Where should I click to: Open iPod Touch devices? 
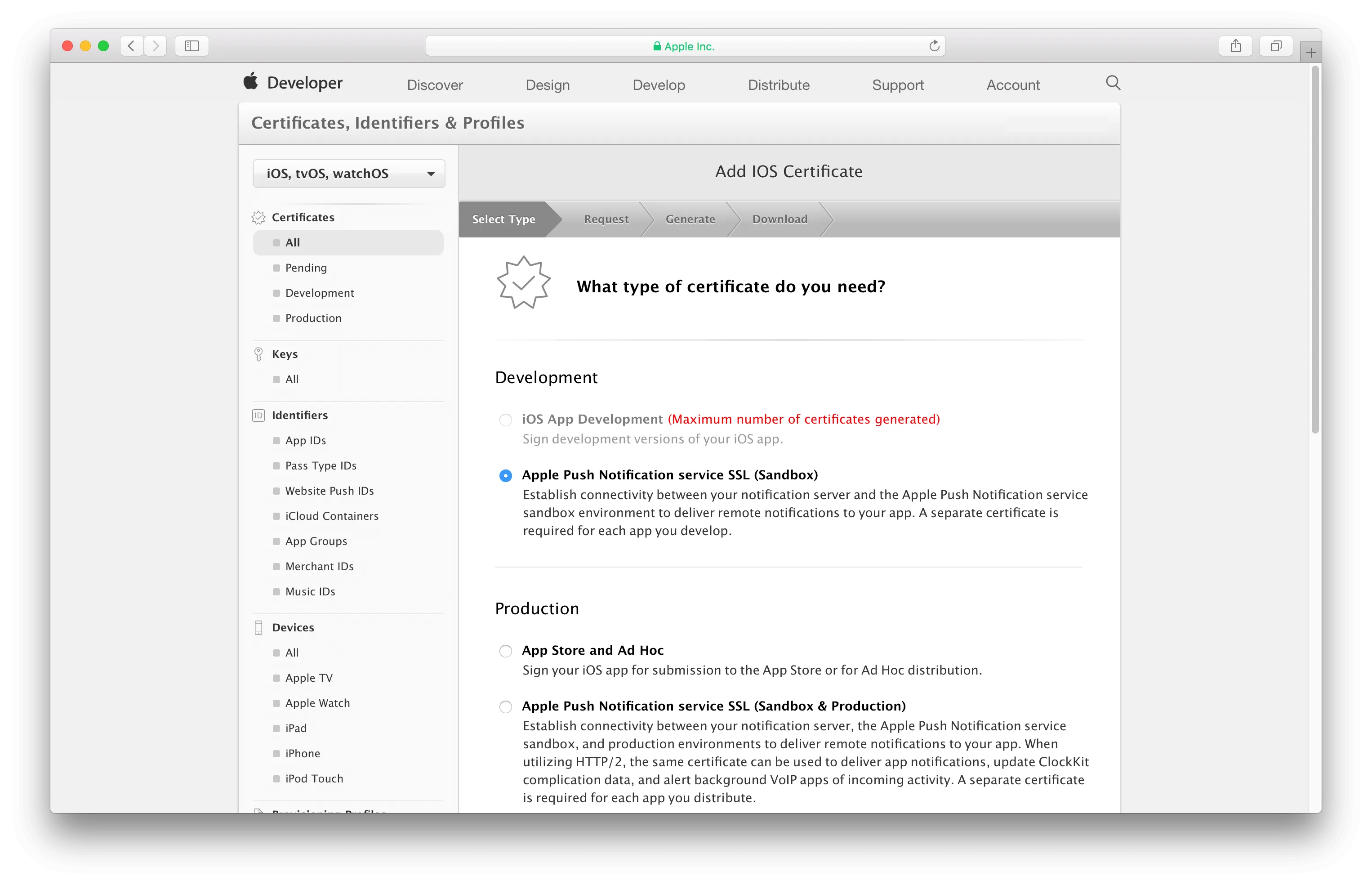coord(314,779)
